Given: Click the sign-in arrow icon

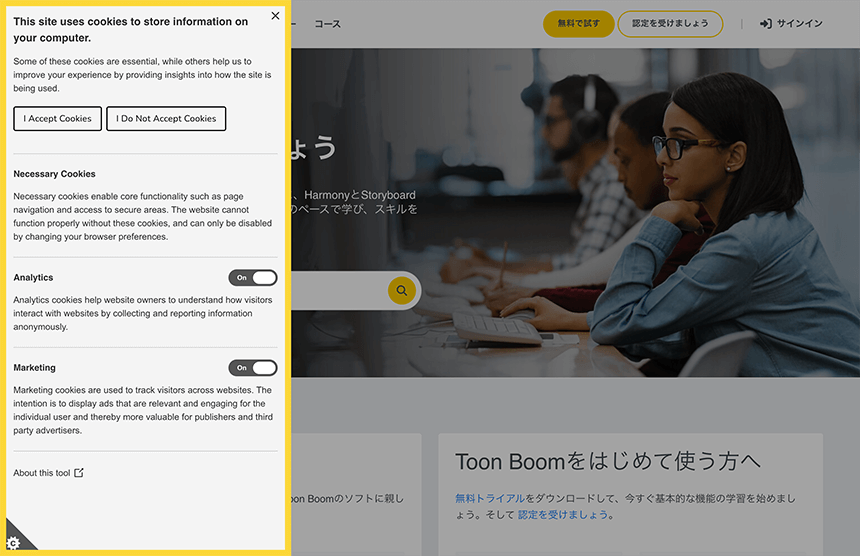Looking at the screenshot, I should click(x=765, y=24).
